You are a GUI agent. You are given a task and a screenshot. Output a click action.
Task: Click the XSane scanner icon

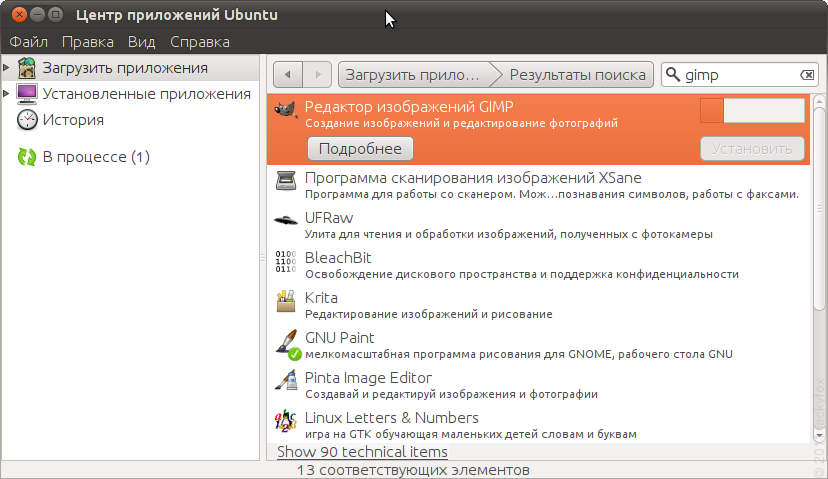(286, 181)
